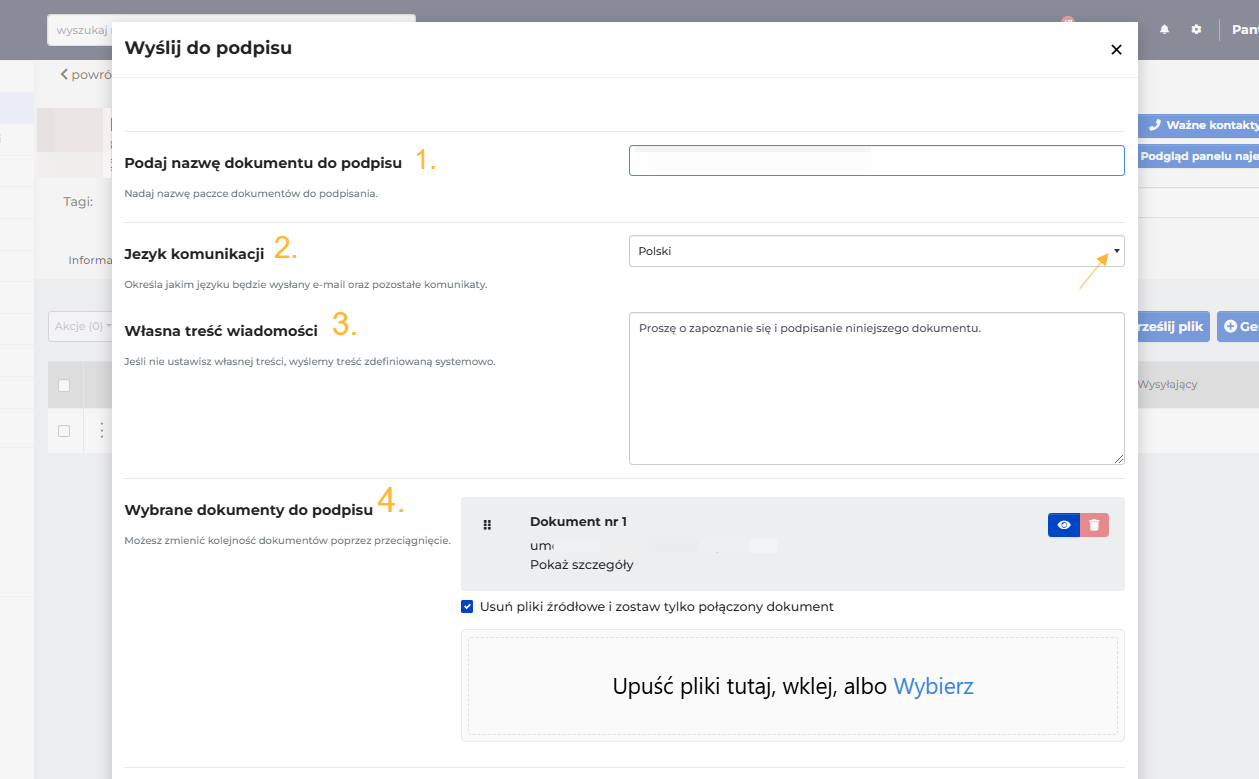Viewport: 1259px width, 779px height.
Task: Grab the drag handle of Dokument nr 1
Action: click(488, 525)
